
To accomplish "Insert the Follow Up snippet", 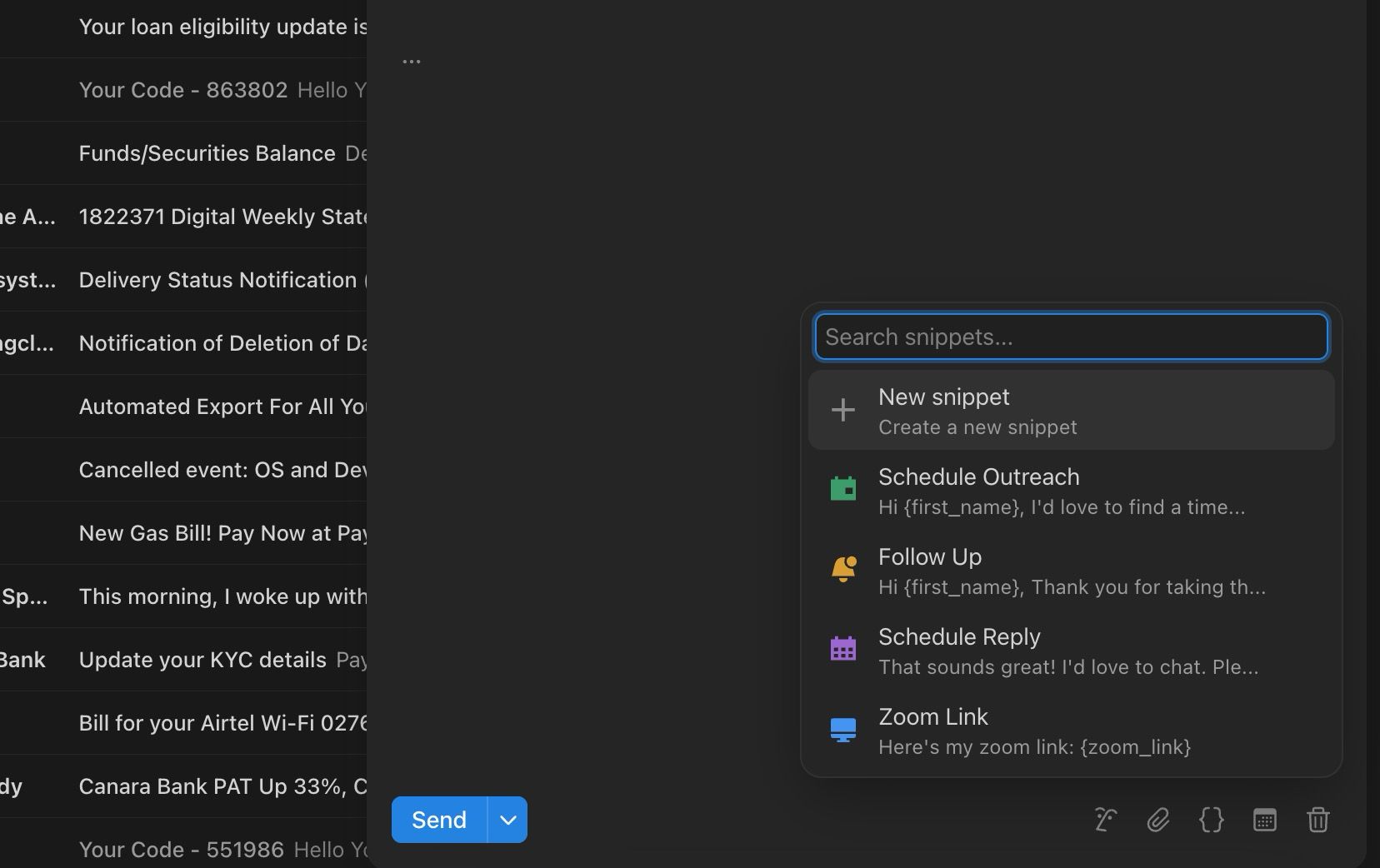I will [1071, 570].
